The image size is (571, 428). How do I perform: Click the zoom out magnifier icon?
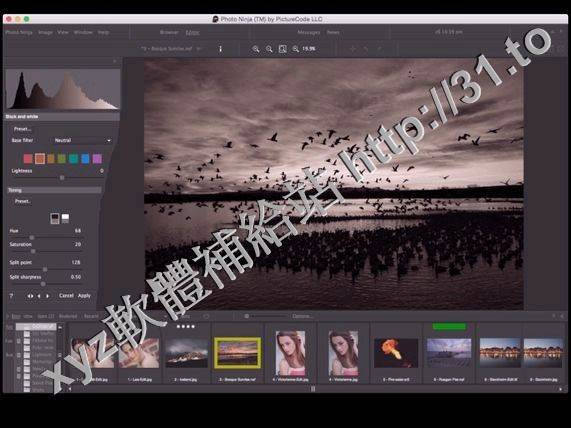pyautogui.click(x=269, y=49)
